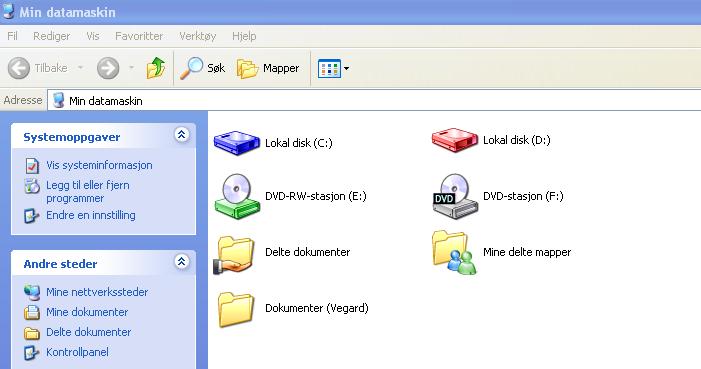Screen dimensions: 701x369
Task: Open the Rediger menu
Action: click(51, 36)
